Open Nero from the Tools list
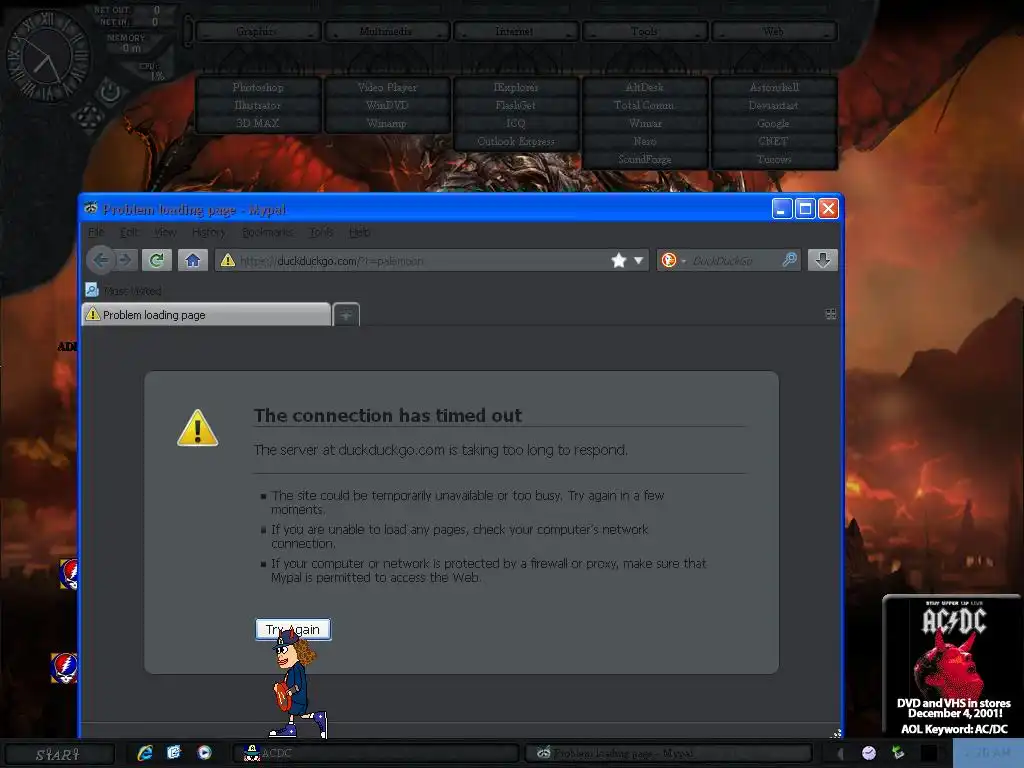This screenshot has width=1024, height=768. 644,141
